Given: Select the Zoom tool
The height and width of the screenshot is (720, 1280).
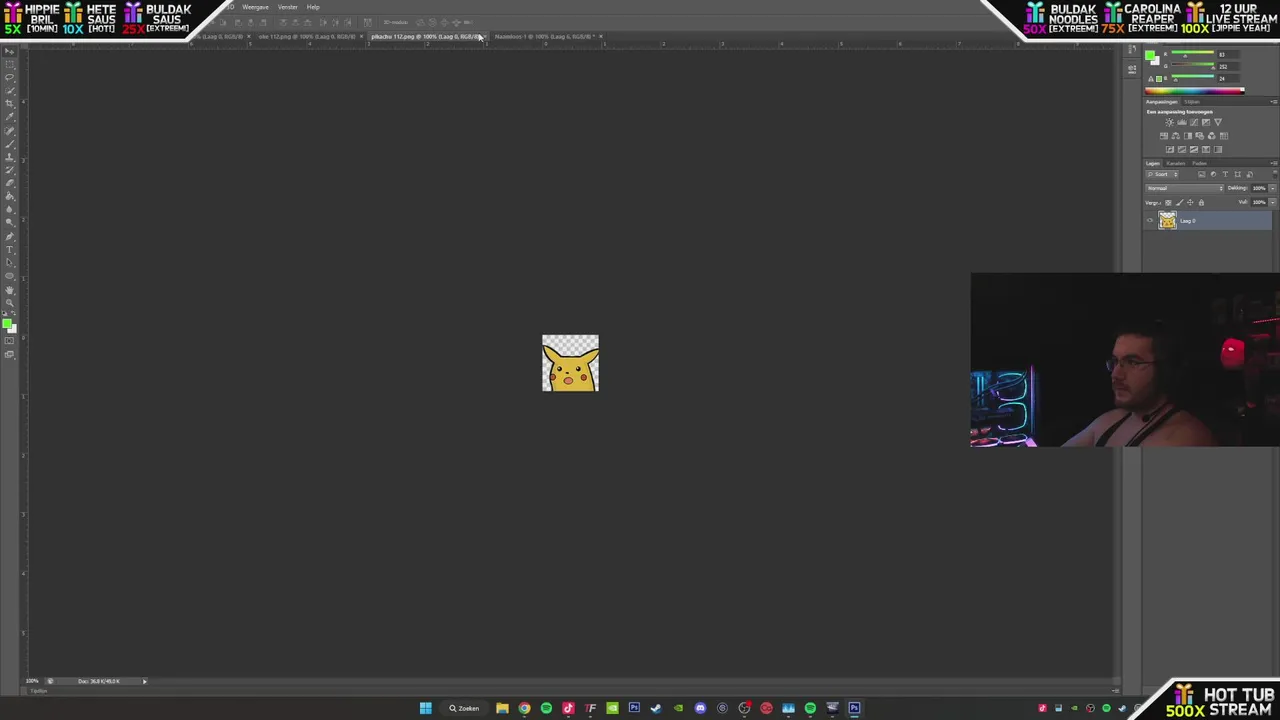Looking at the screenshot, I should [10, 303].
